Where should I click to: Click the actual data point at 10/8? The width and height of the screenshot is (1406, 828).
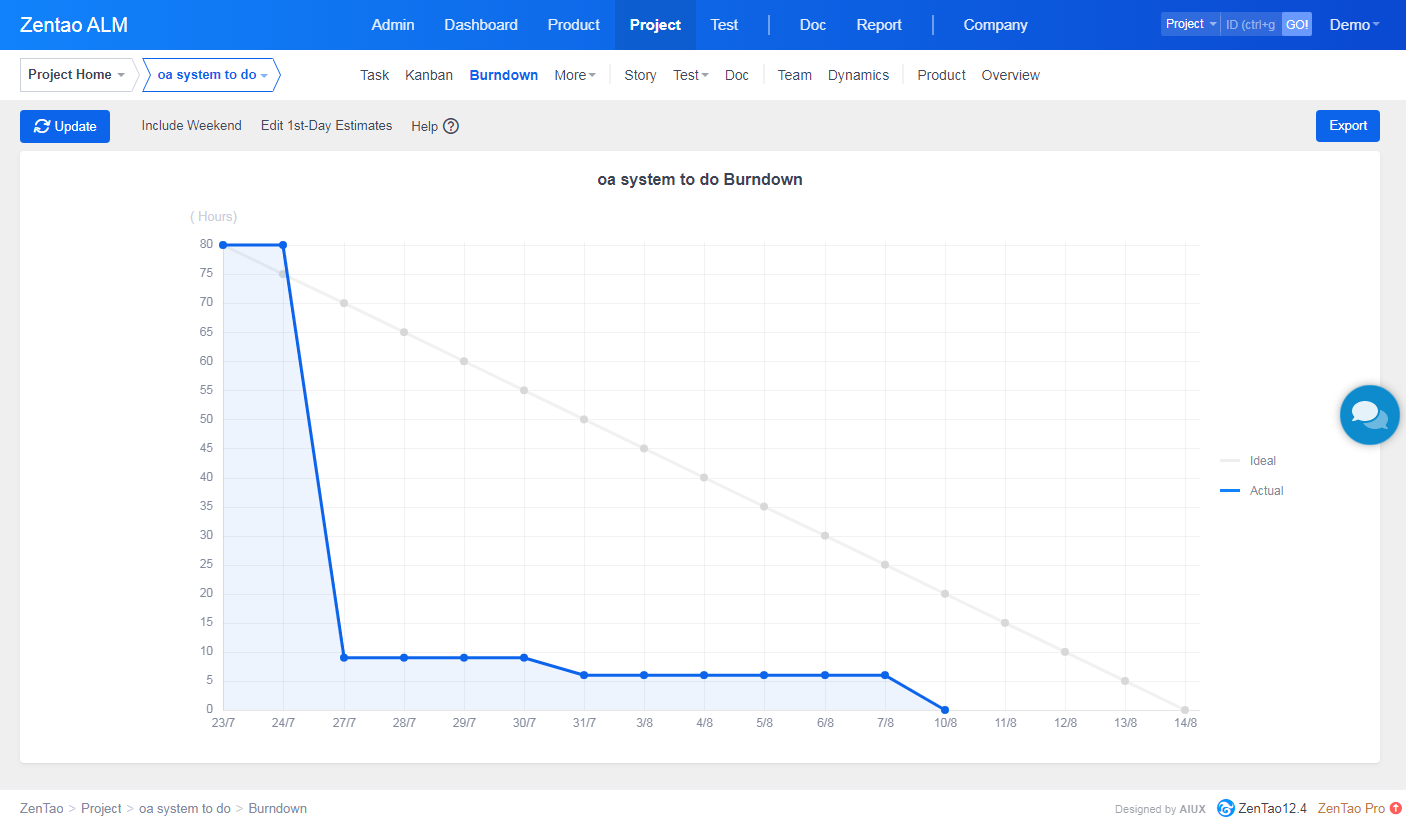coord(945,710)
